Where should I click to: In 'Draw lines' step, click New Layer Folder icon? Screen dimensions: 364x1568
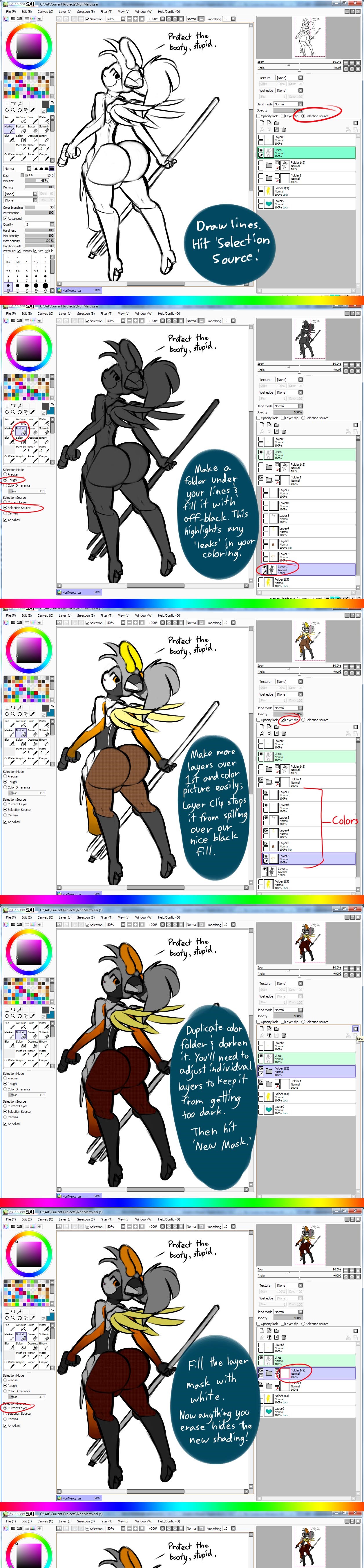click(276, 123)
